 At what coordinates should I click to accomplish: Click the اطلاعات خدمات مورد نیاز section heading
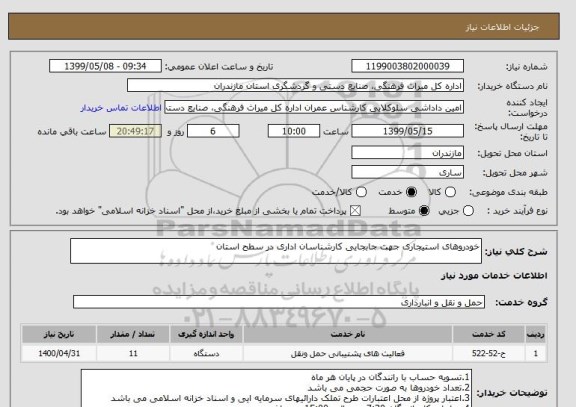click(x=494, y=276)
